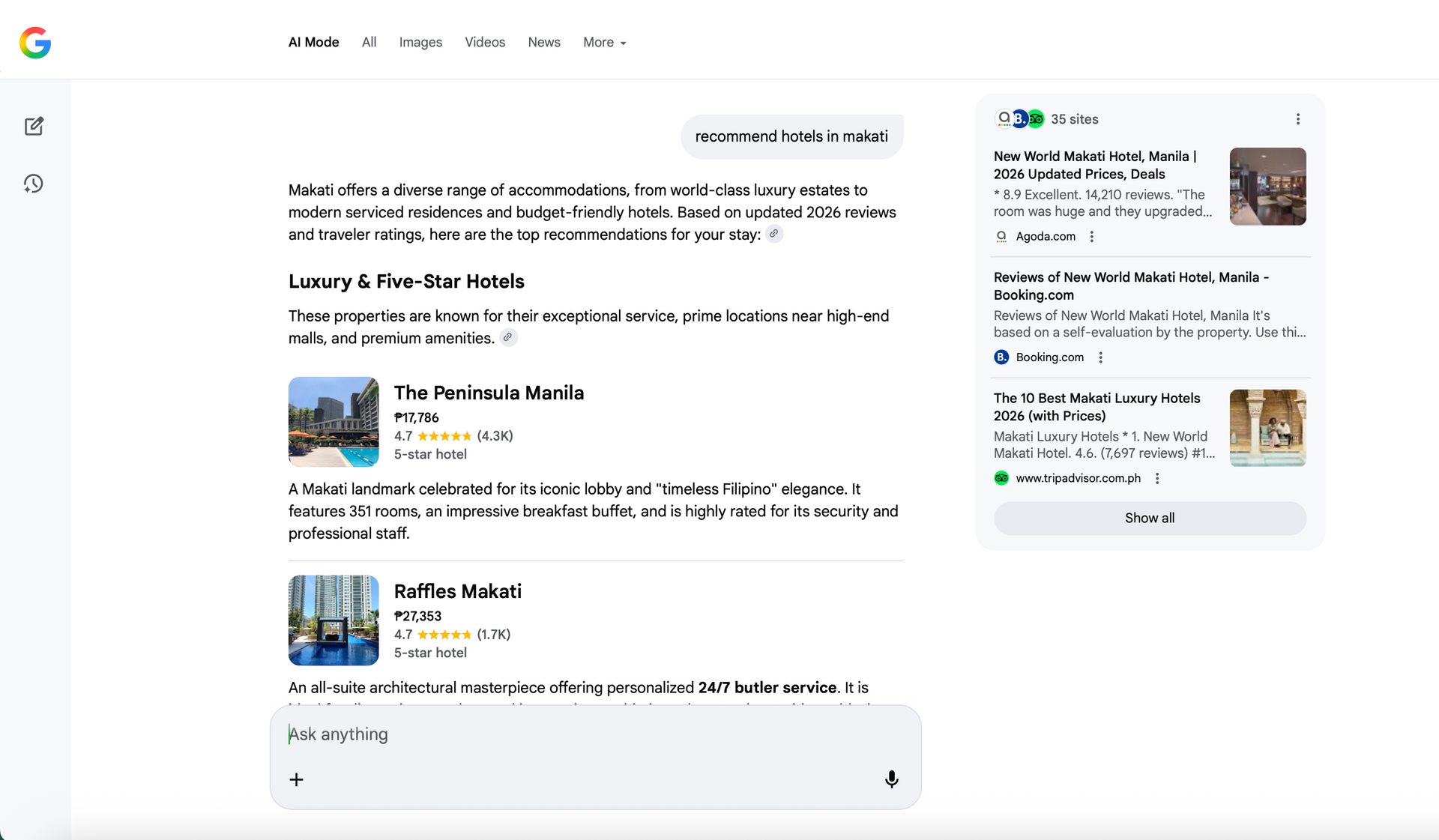Click the Show all sources button
Viewport: 1439px width, 840px height.
click(x=1150, y=518)
